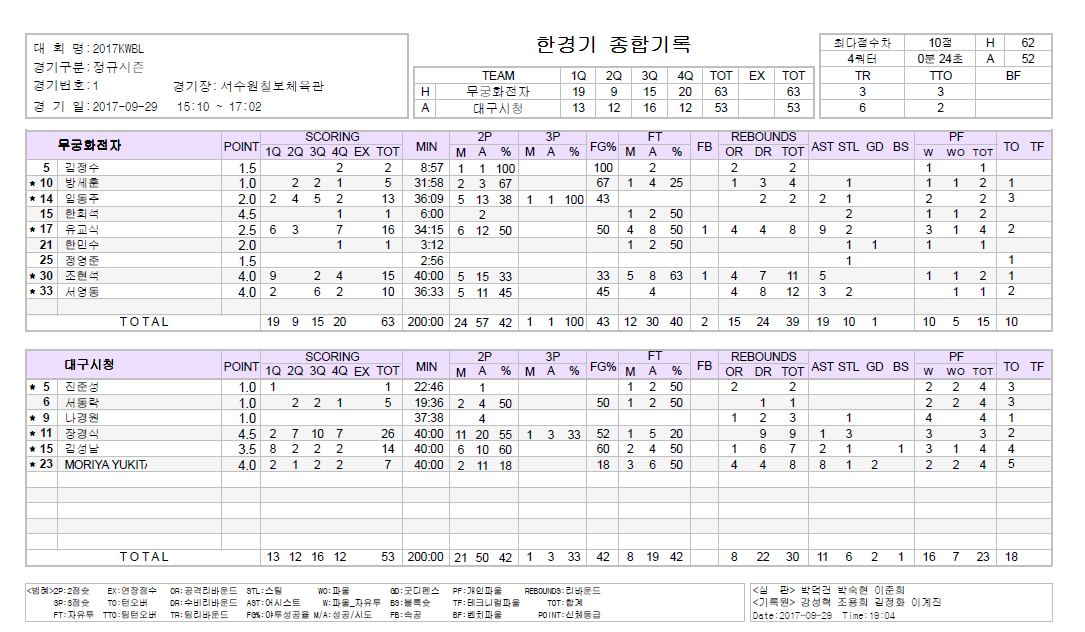Screen dimensions: 1085x632
Task: Select player name '나경원' in the 대구시청 table
Action: click(x=82, y=418)
